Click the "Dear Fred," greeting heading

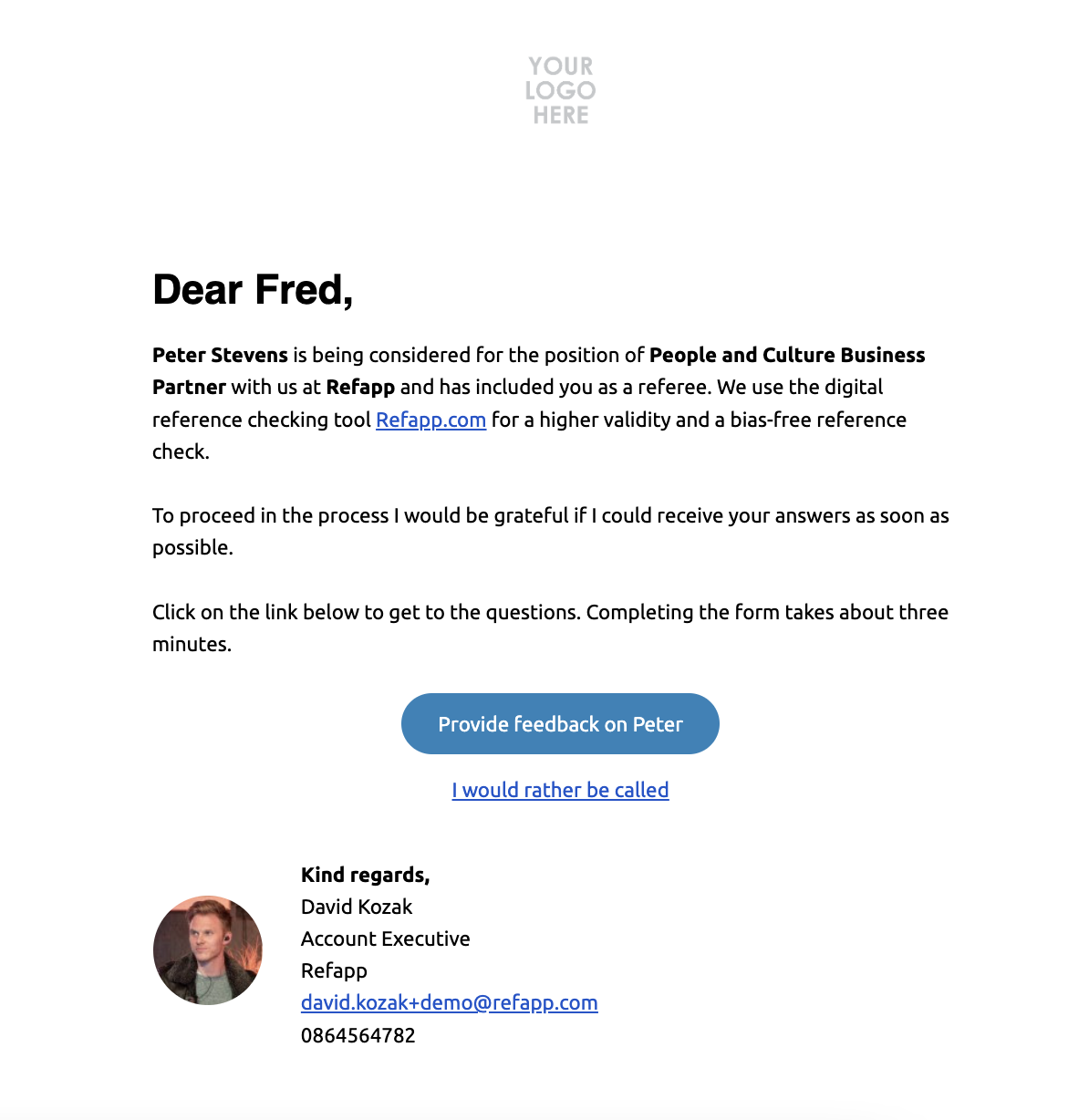click(253, 290)
